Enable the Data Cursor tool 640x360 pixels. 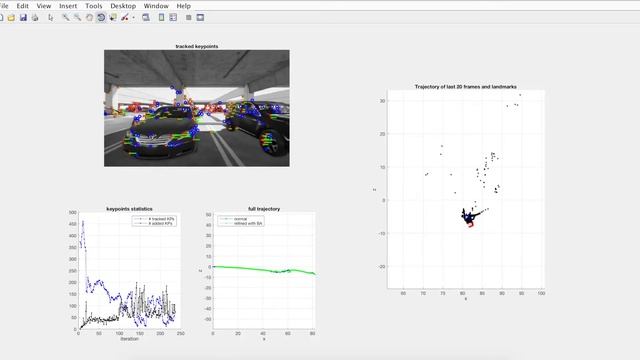pyautogui.click(x=113, y=18)
